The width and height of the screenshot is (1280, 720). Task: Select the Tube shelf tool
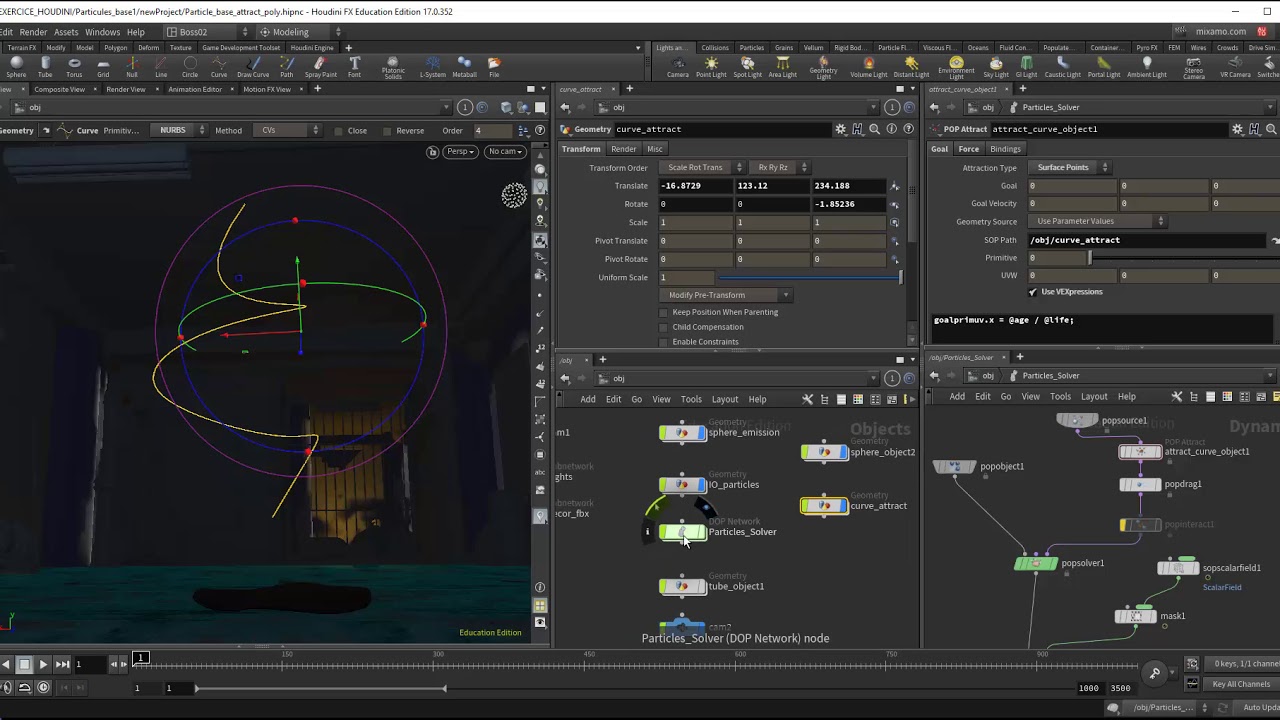tap(45, 67)
